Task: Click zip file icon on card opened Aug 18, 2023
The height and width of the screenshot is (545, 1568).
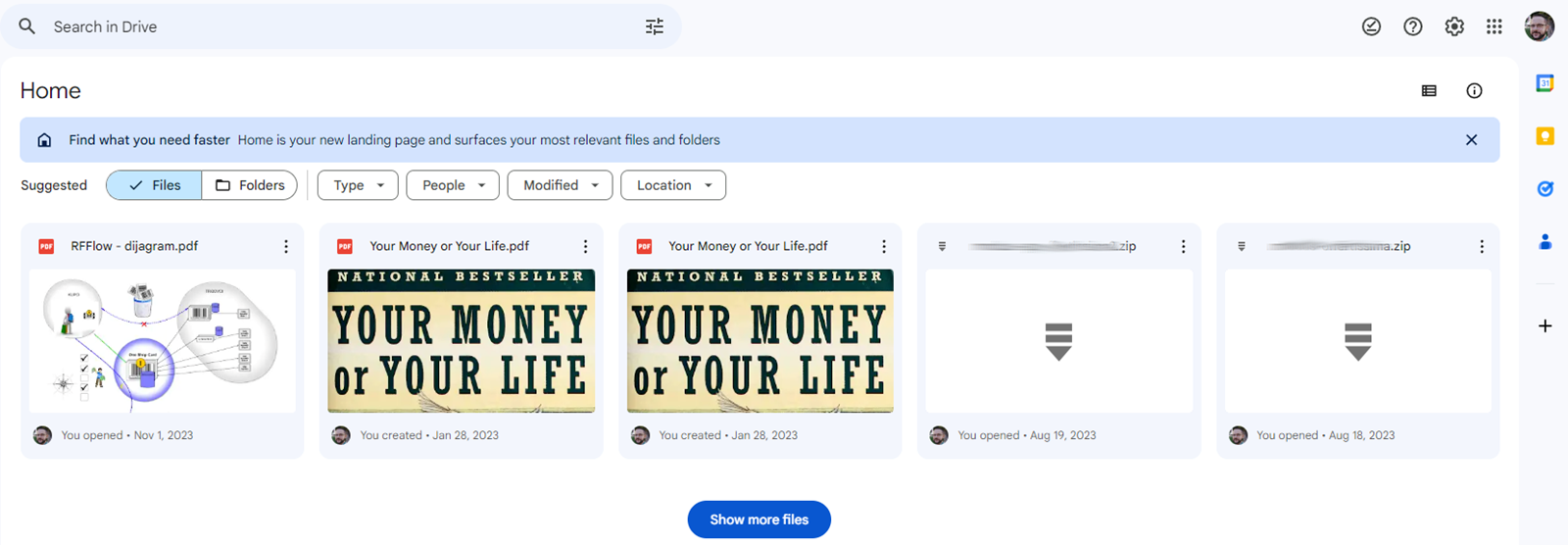Action: (1241, 246)
